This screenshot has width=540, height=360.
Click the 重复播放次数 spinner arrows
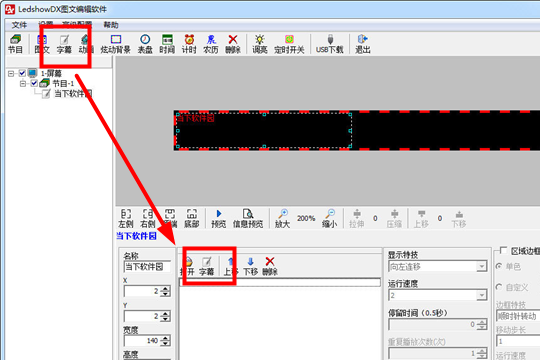pyautogui.click(x=482, y=353)
